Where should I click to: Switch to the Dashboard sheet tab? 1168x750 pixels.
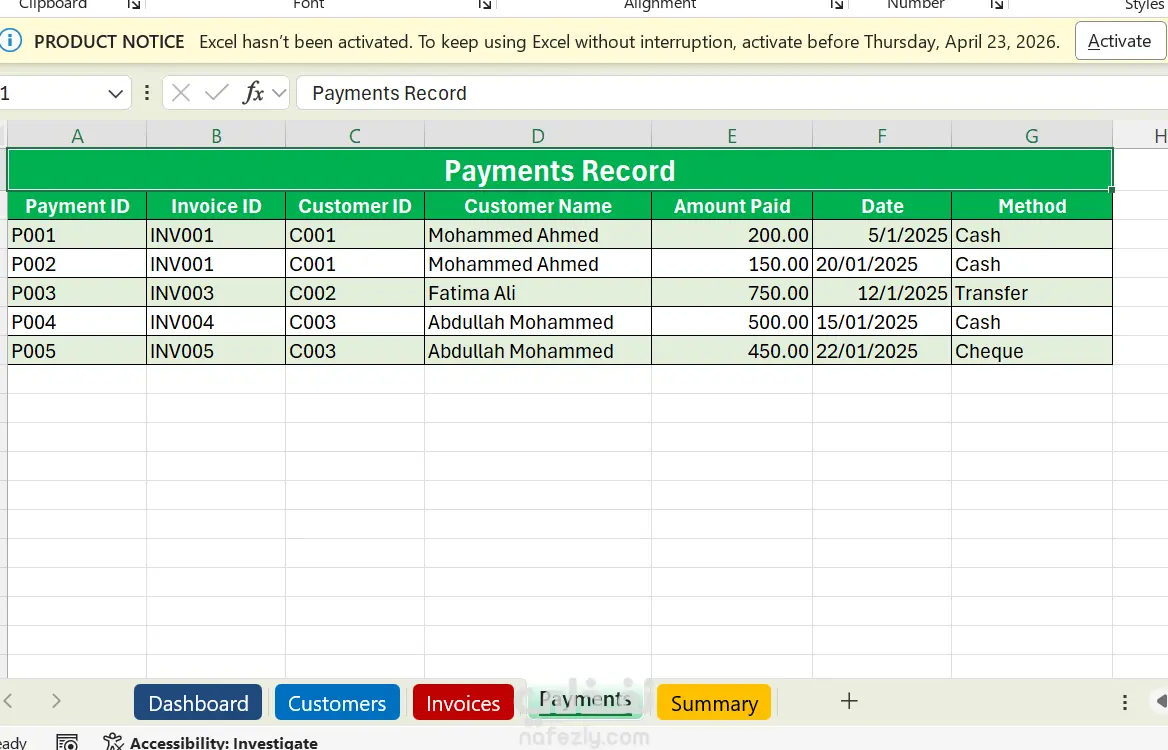198,702
